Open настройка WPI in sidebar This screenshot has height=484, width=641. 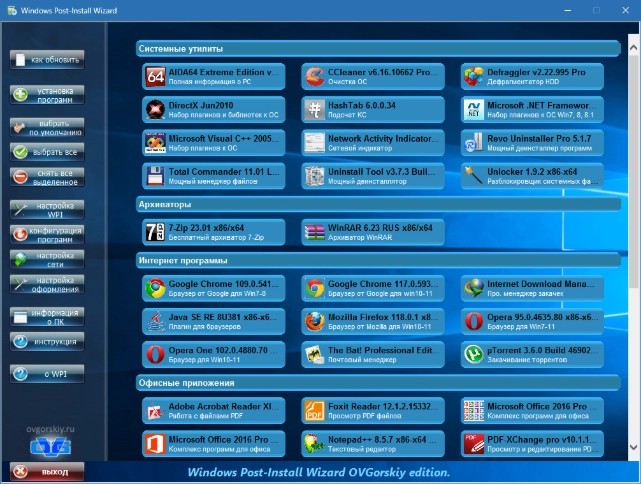[47, 210]
